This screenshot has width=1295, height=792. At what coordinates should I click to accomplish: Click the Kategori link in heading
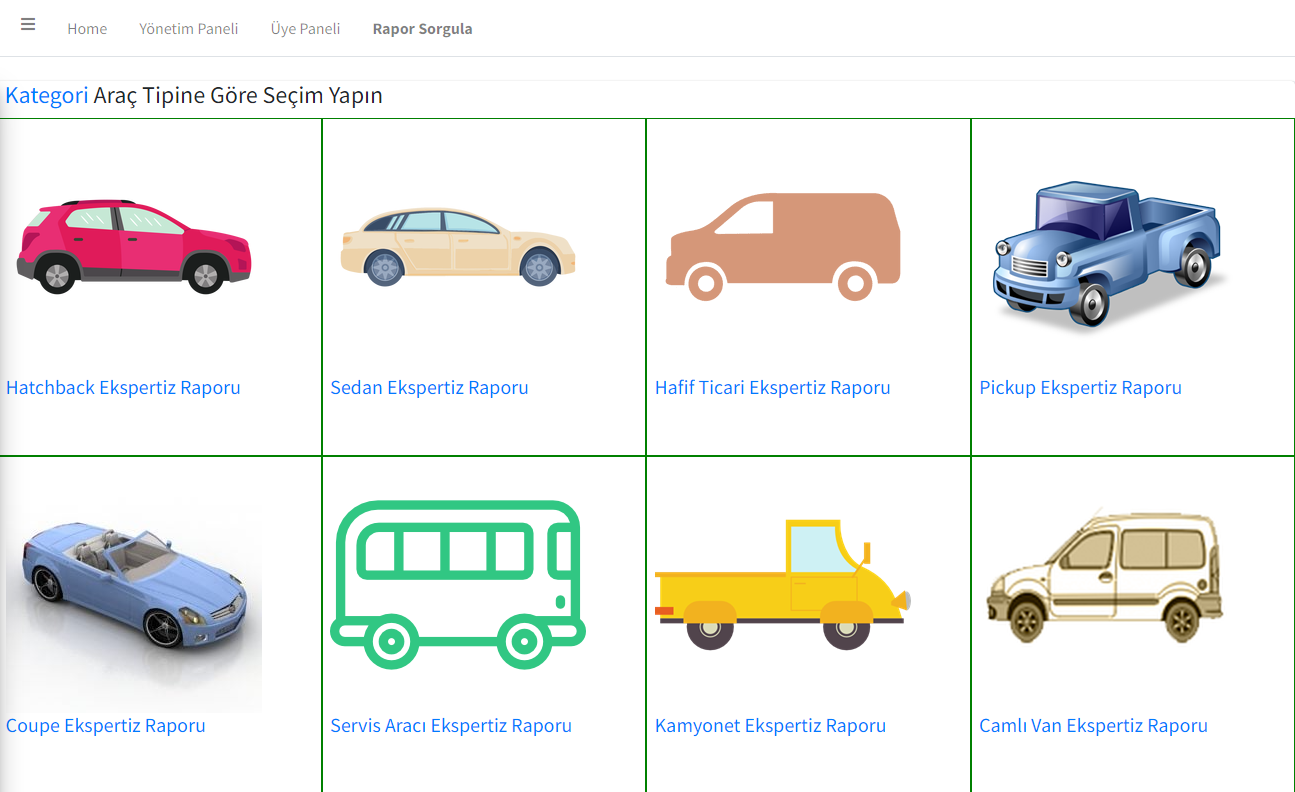(47, 96)
